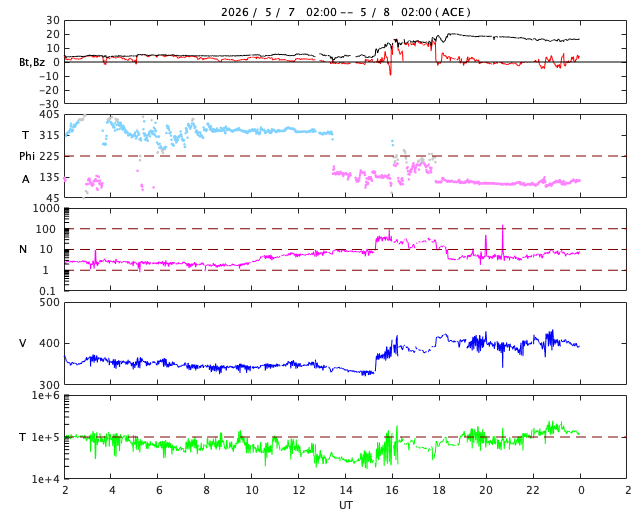Click the '8' hour tick on UT axis
The width and height of the screenshot is (640, 512).
pos(206,490)
